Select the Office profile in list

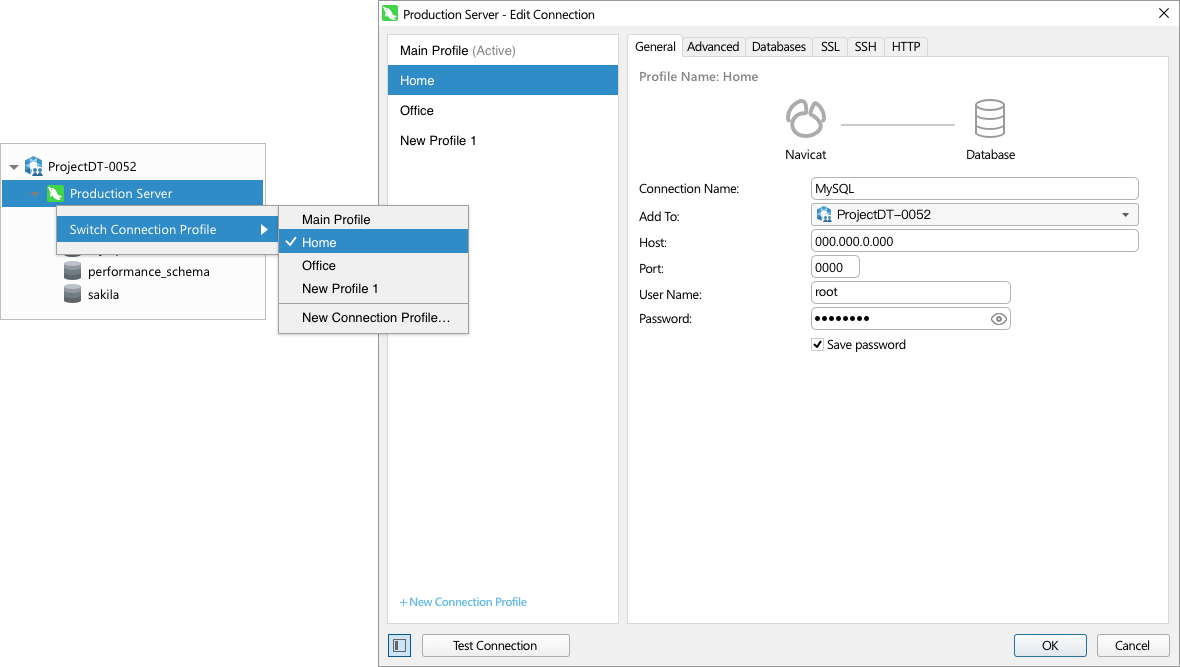click(x=503, y=110)
